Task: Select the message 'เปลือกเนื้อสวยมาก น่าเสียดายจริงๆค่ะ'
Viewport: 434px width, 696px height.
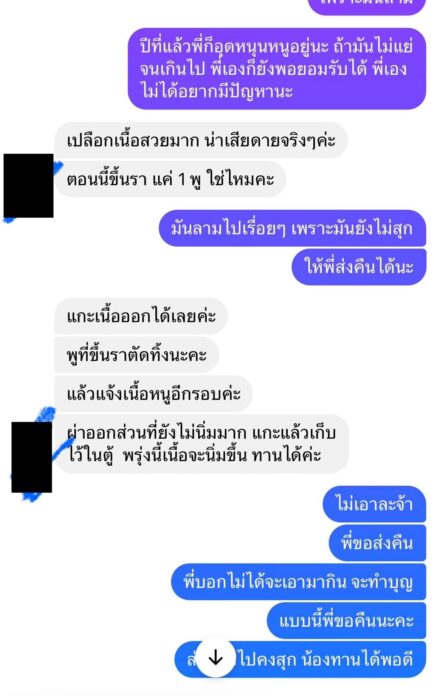Action: pyautogui.click(x=201, y=141)
